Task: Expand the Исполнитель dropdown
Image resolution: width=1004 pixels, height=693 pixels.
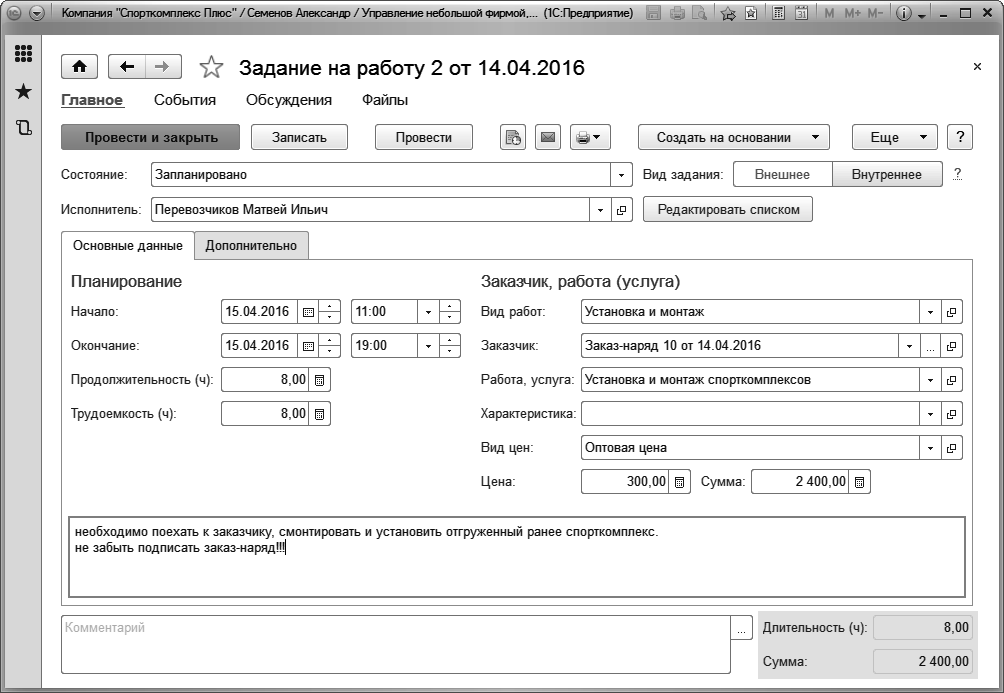Action: [x=600, y=209]
